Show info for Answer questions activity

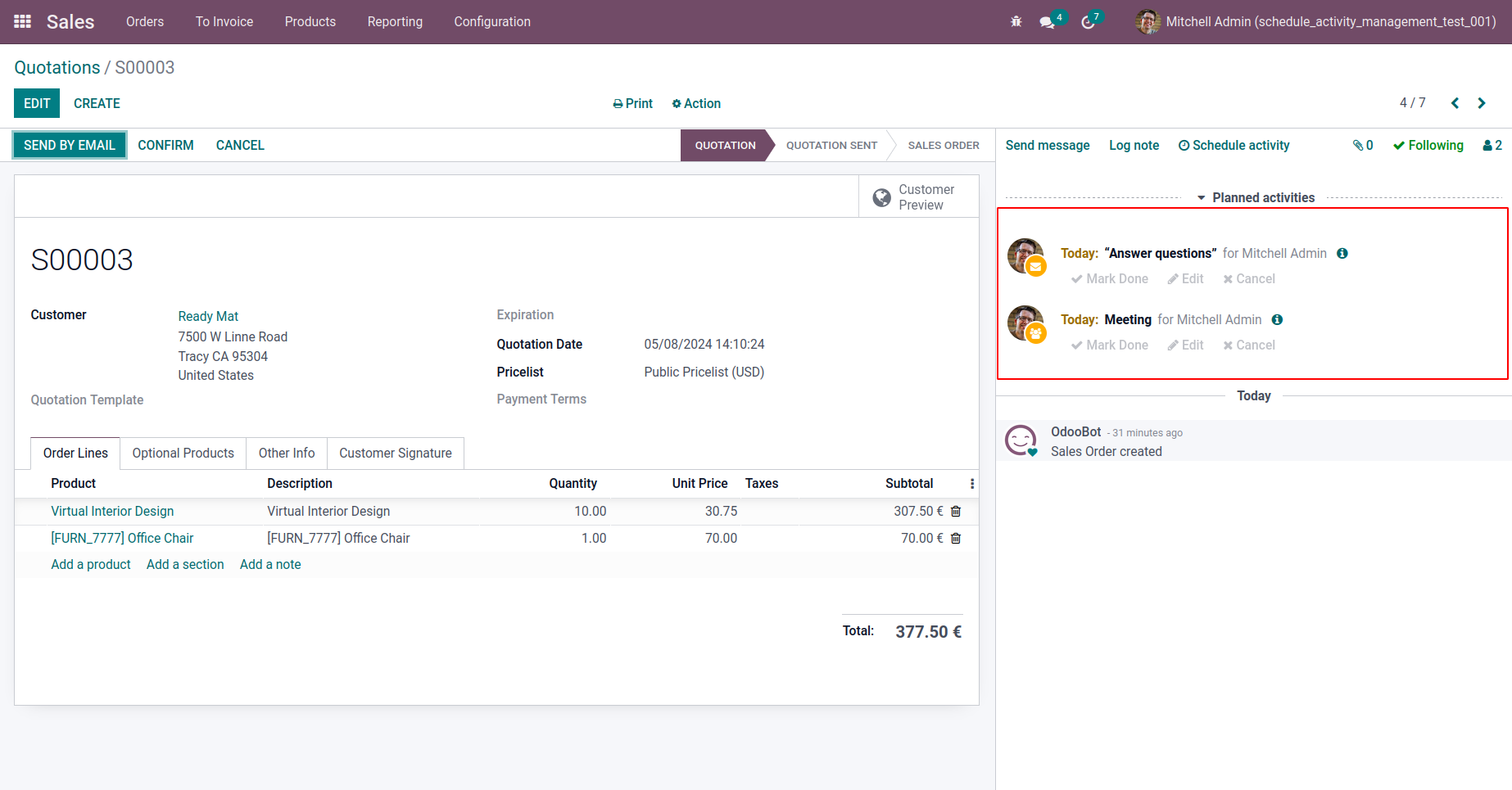click(x=1342, y=253)
